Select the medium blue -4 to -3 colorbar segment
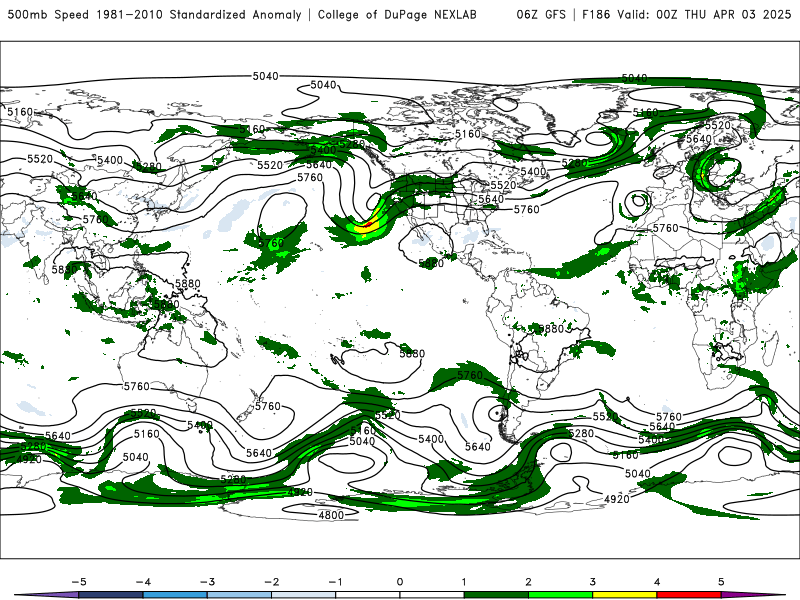800x600 pixels. pos(175,595)
